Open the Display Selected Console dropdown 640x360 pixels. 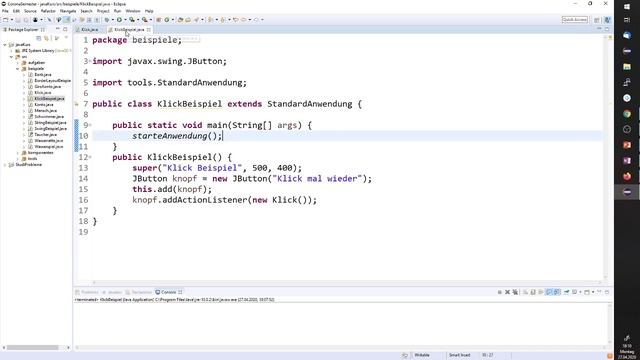click(580, 292)
